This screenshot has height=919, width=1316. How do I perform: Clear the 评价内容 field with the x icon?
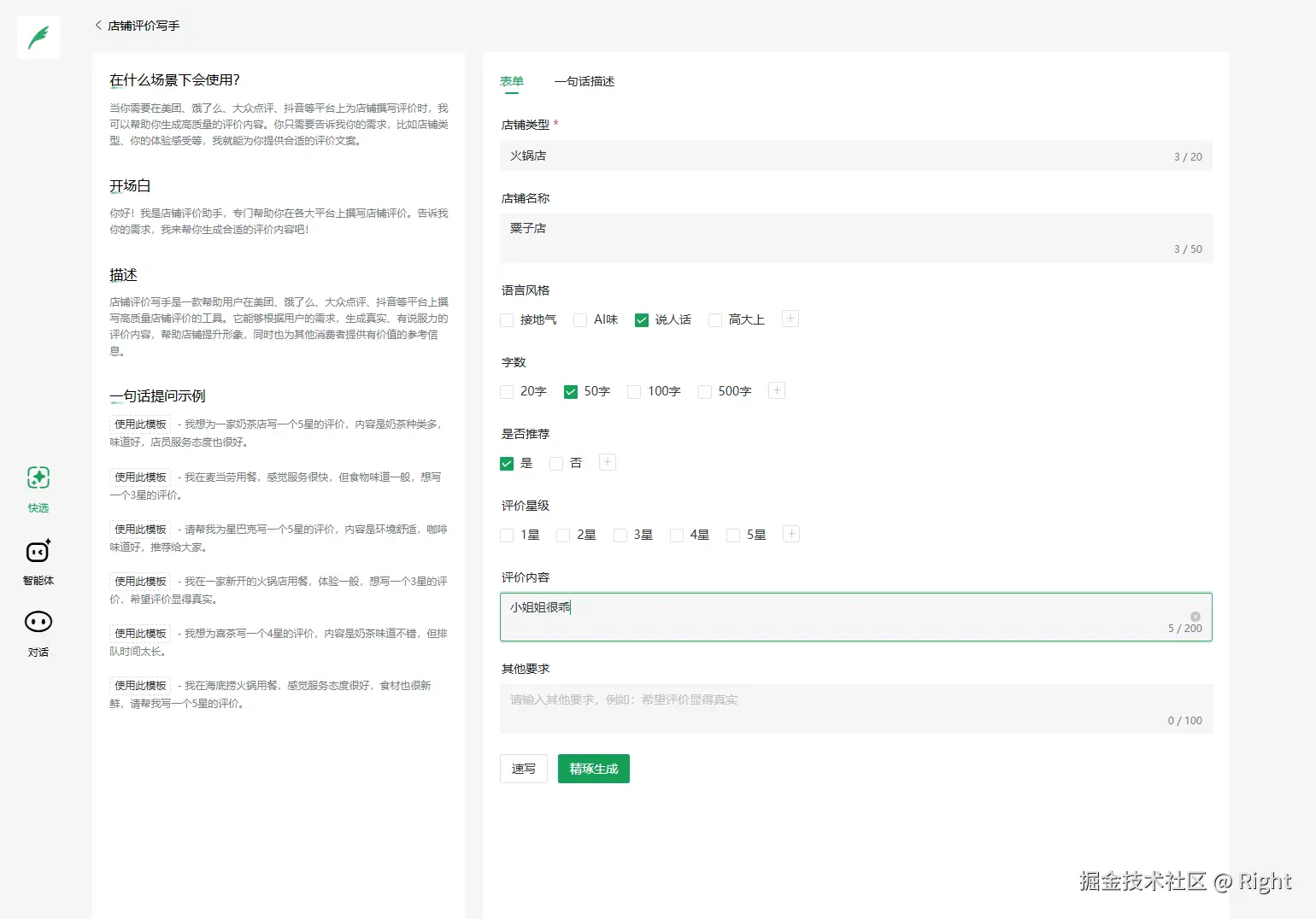(x=1196, y=616)
